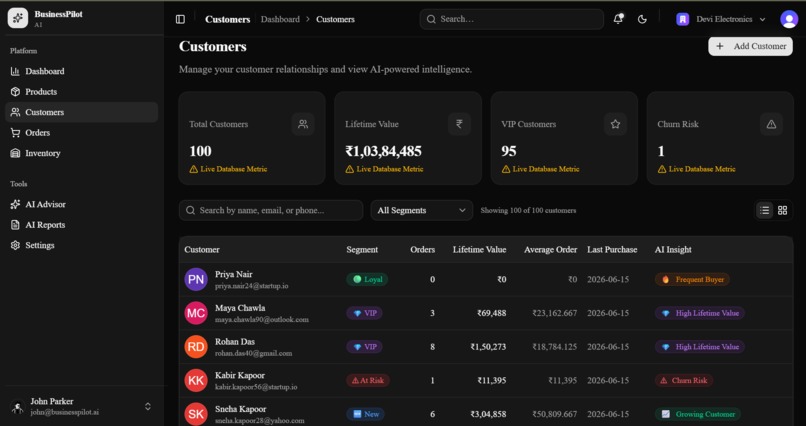
Task: Click the At Risk segment badge
Action: pyautogui.click(x=368, y=381)
